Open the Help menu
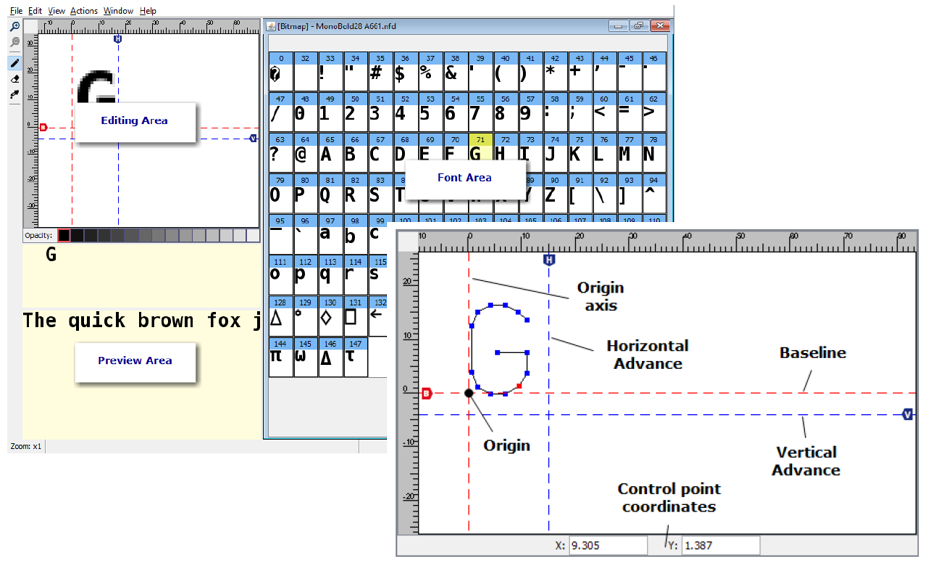The width and height of the screenshot is (926, 564). click(148, 11)
